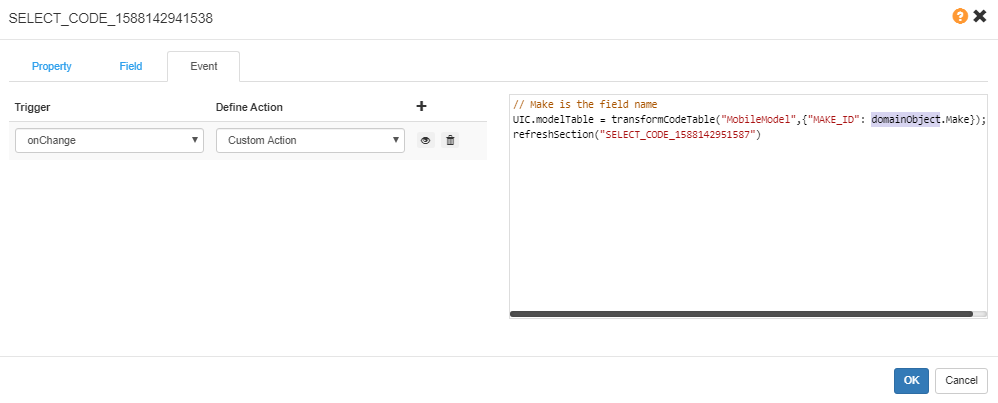Click the comment line in code editor

coord(585,105)
